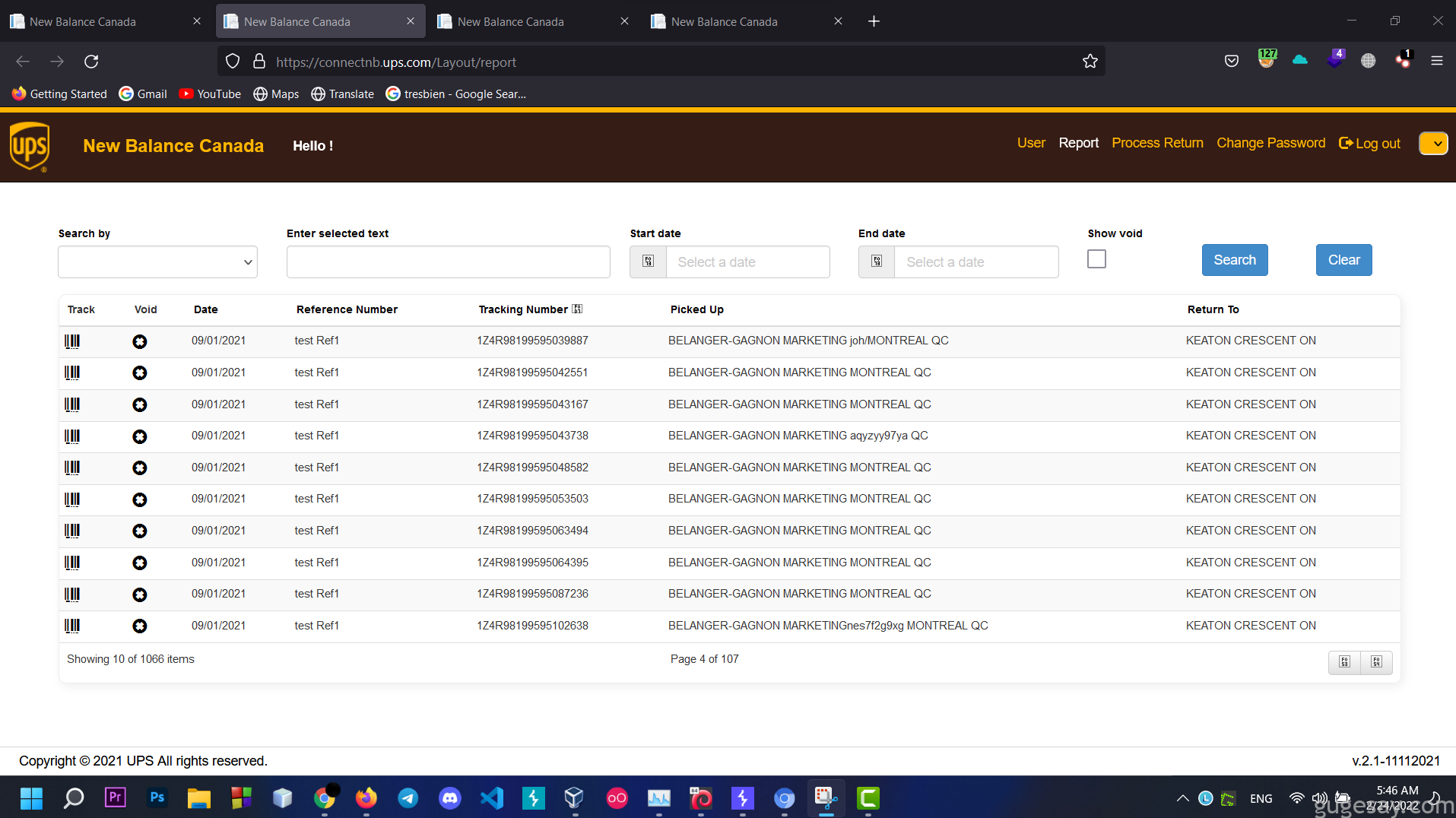Open the yellow language dropdown in header

coord(1433,143)
